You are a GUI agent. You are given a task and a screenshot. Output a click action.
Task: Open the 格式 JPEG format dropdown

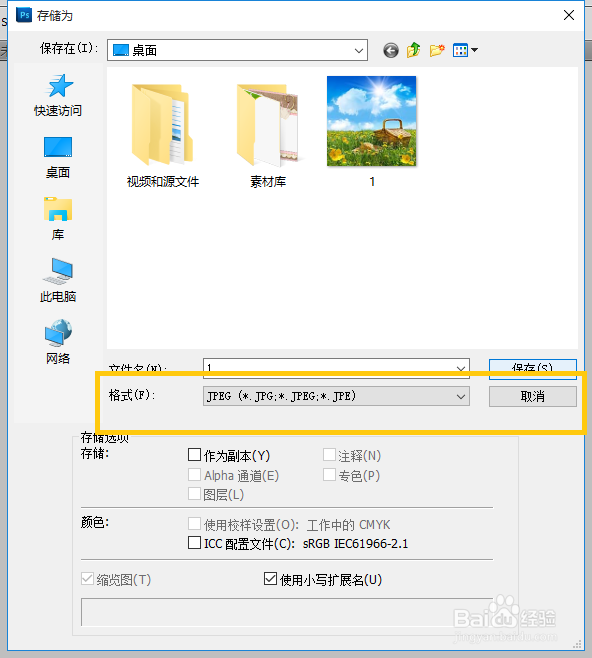(336, 396)
